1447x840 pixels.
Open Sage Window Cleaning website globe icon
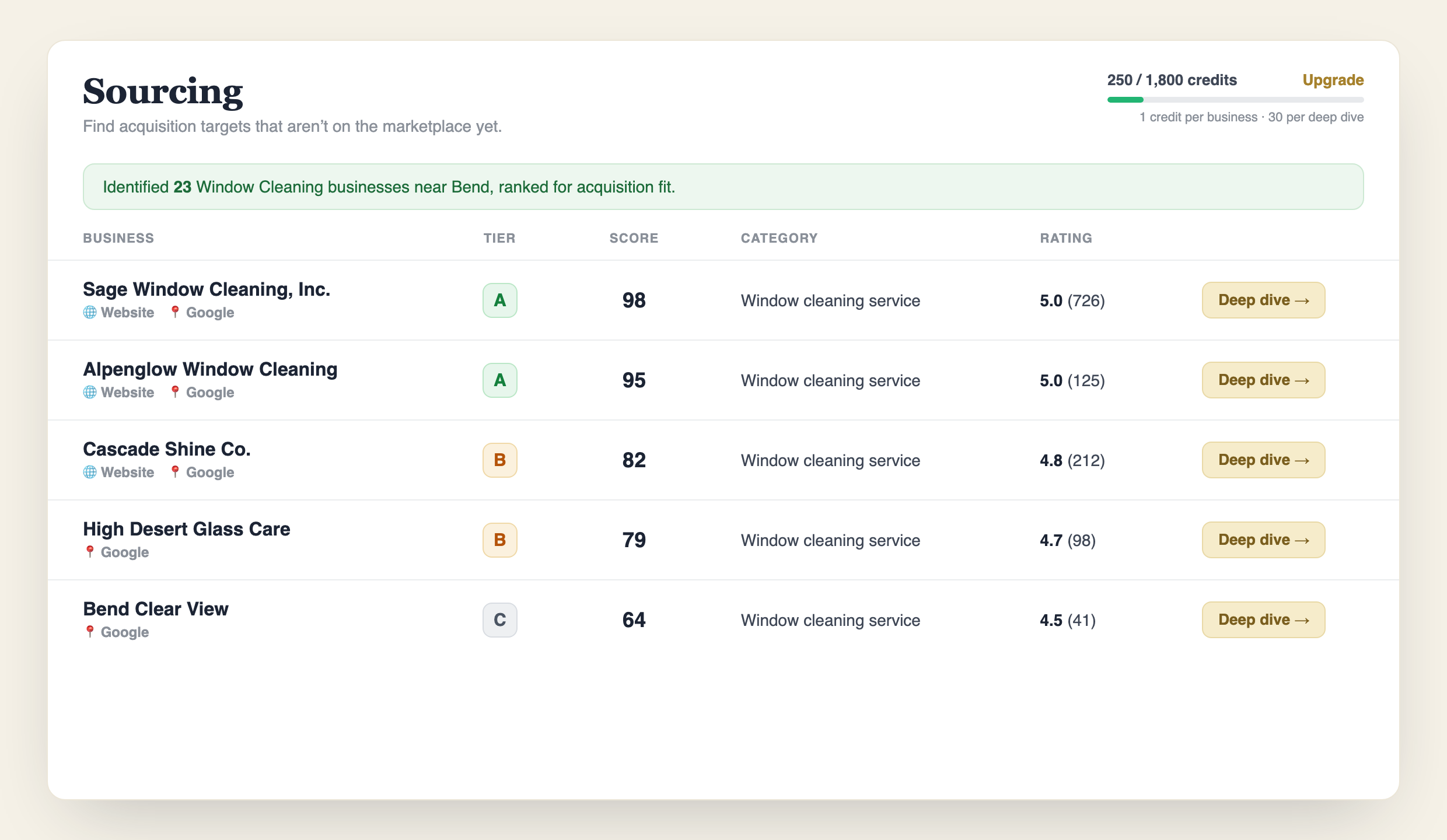pyautogui.click(x=90, y=312)
